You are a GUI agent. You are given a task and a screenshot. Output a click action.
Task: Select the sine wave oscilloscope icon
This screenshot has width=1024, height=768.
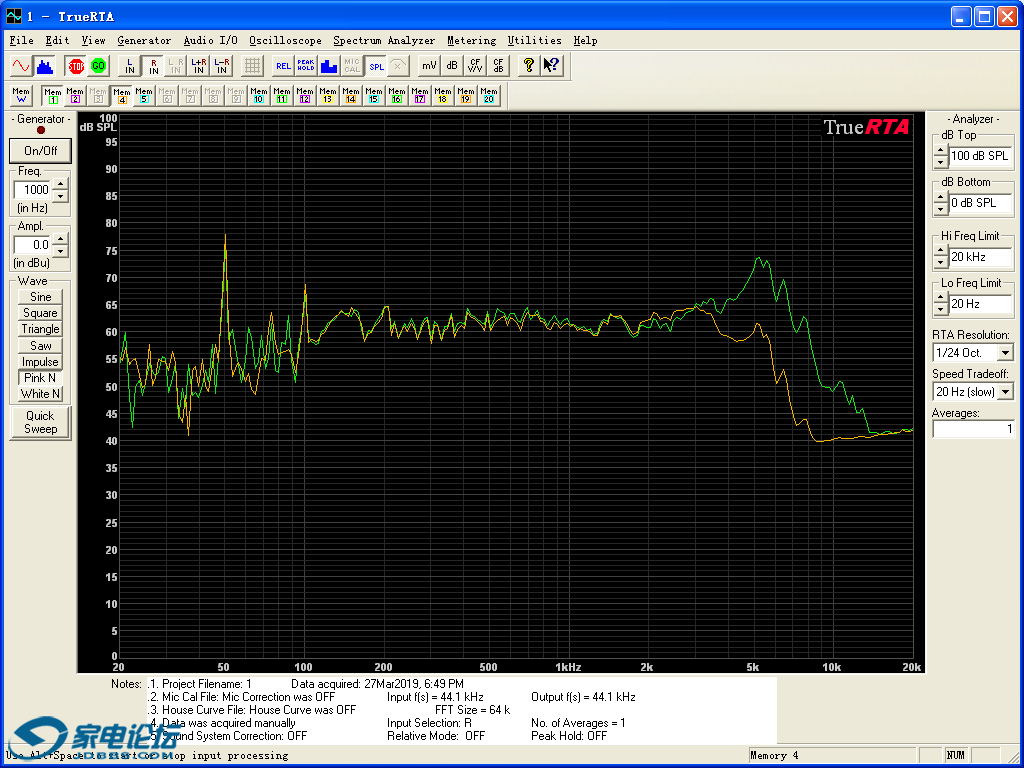pyautogui.click(x=21, y=66)
